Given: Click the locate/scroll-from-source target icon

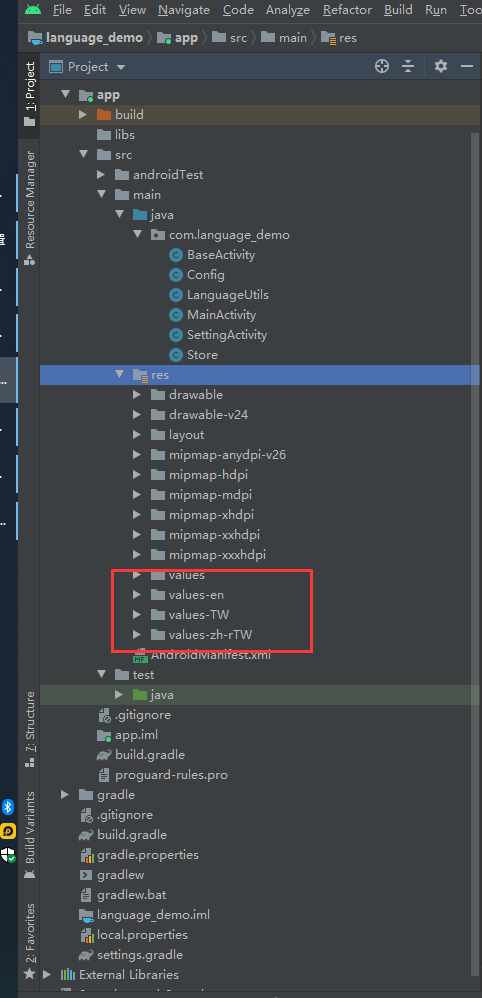Looking at the screenshot, I should point(381,66).
